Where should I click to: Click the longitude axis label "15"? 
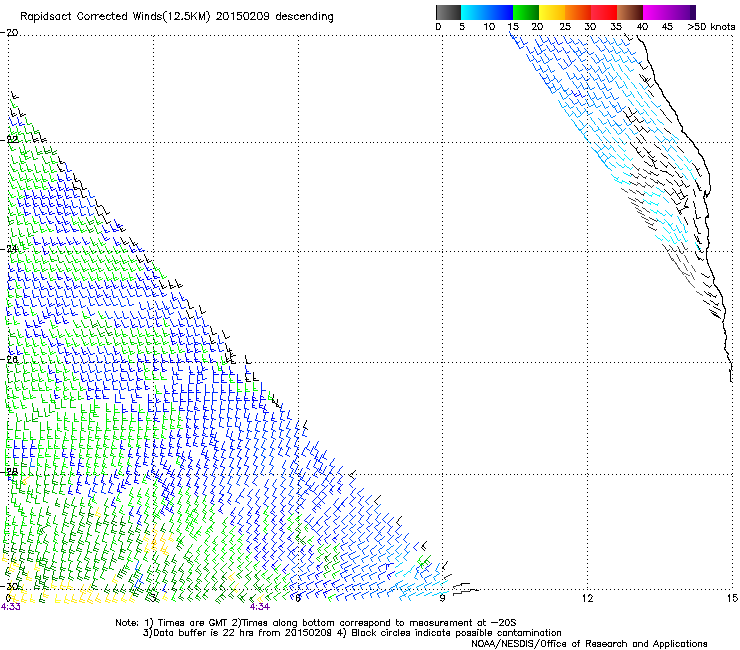732,598
